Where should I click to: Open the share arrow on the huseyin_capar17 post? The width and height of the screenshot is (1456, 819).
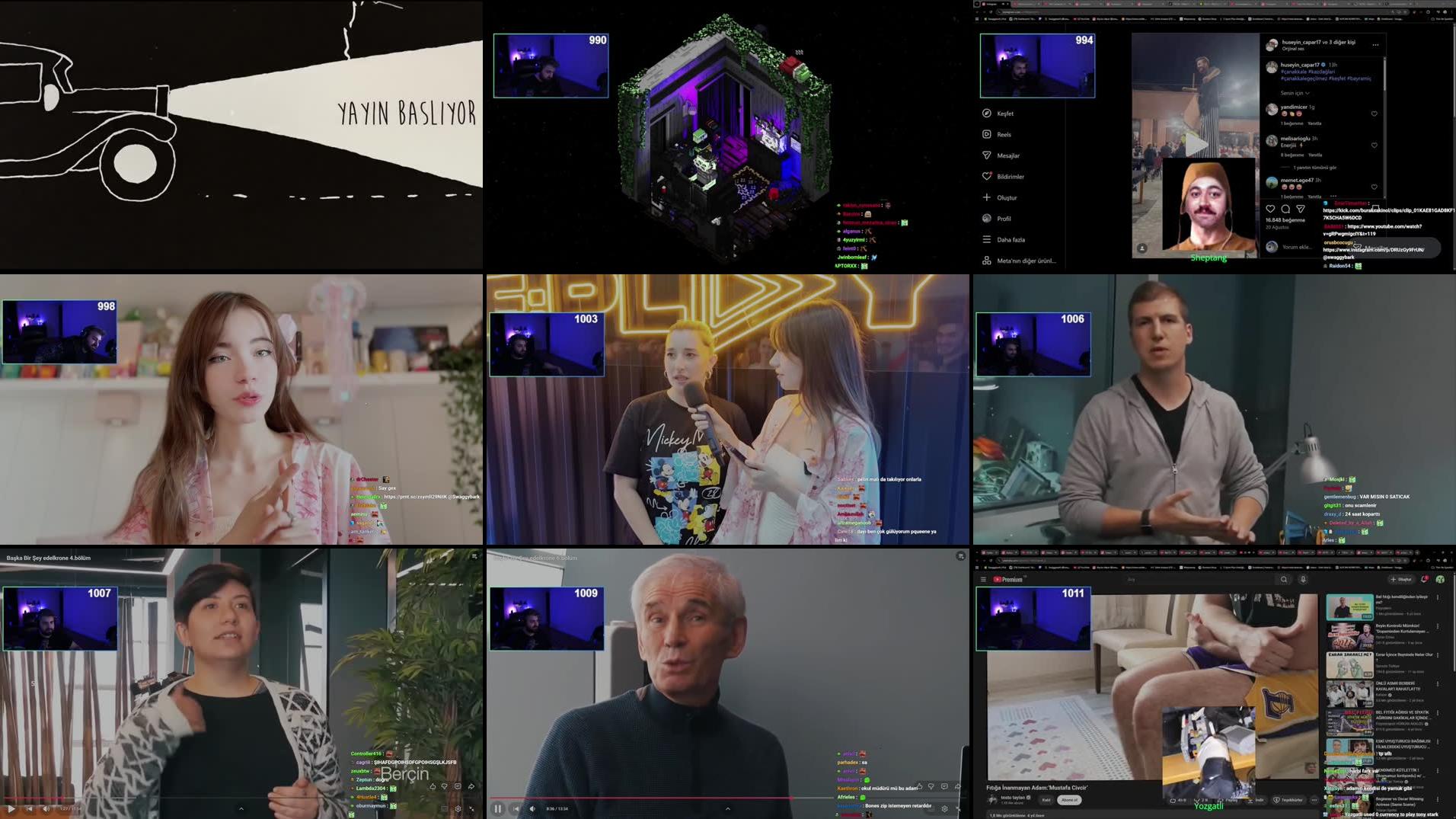1301,210
